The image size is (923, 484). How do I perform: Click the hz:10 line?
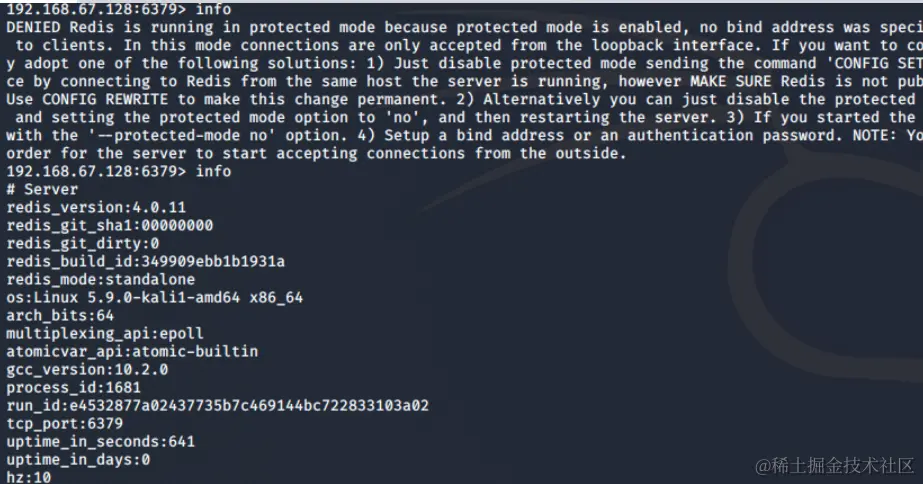point(28,477)
